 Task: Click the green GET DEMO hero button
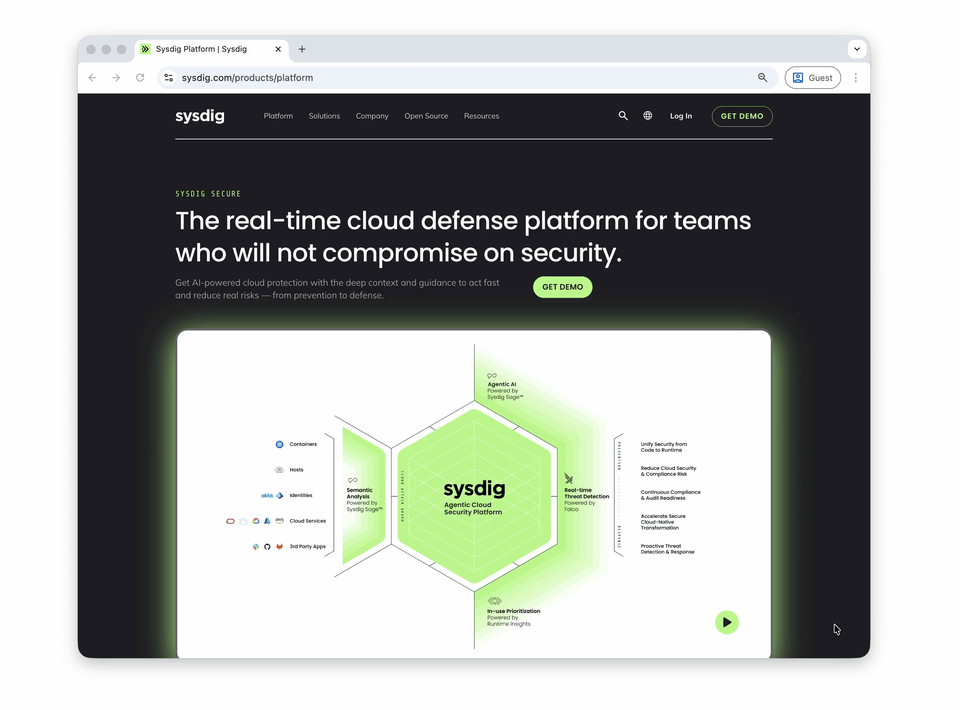click(562, 287)
